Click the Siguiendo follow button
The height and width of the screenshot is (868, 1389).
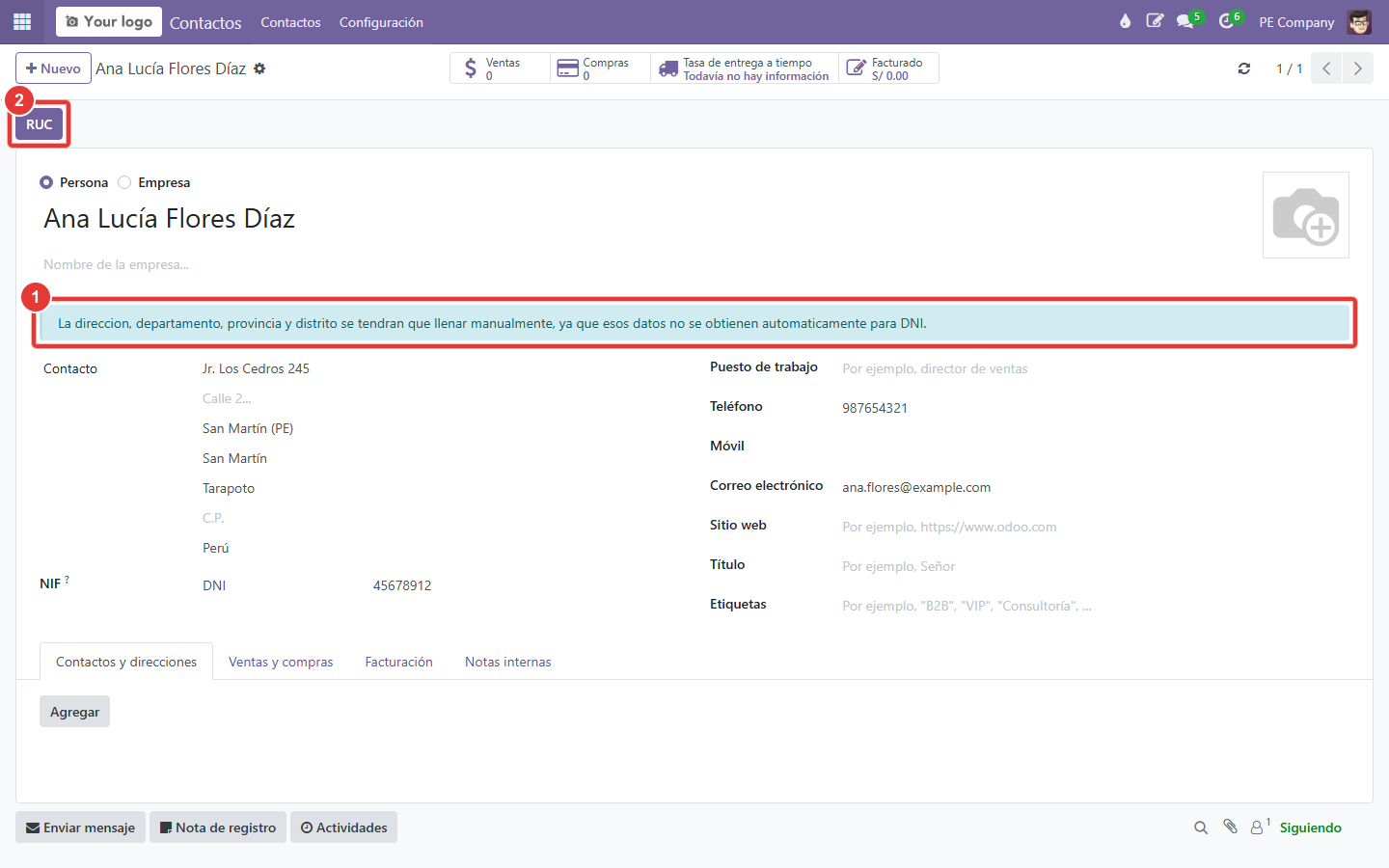tap(1310, 827)
